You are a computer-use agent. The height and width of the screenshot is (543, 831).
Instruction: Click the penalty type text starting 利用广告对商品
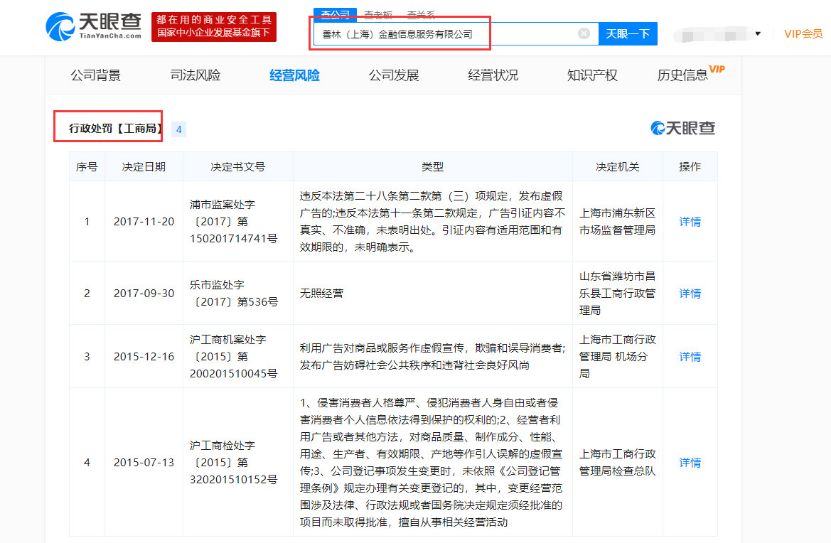[432, 357]
